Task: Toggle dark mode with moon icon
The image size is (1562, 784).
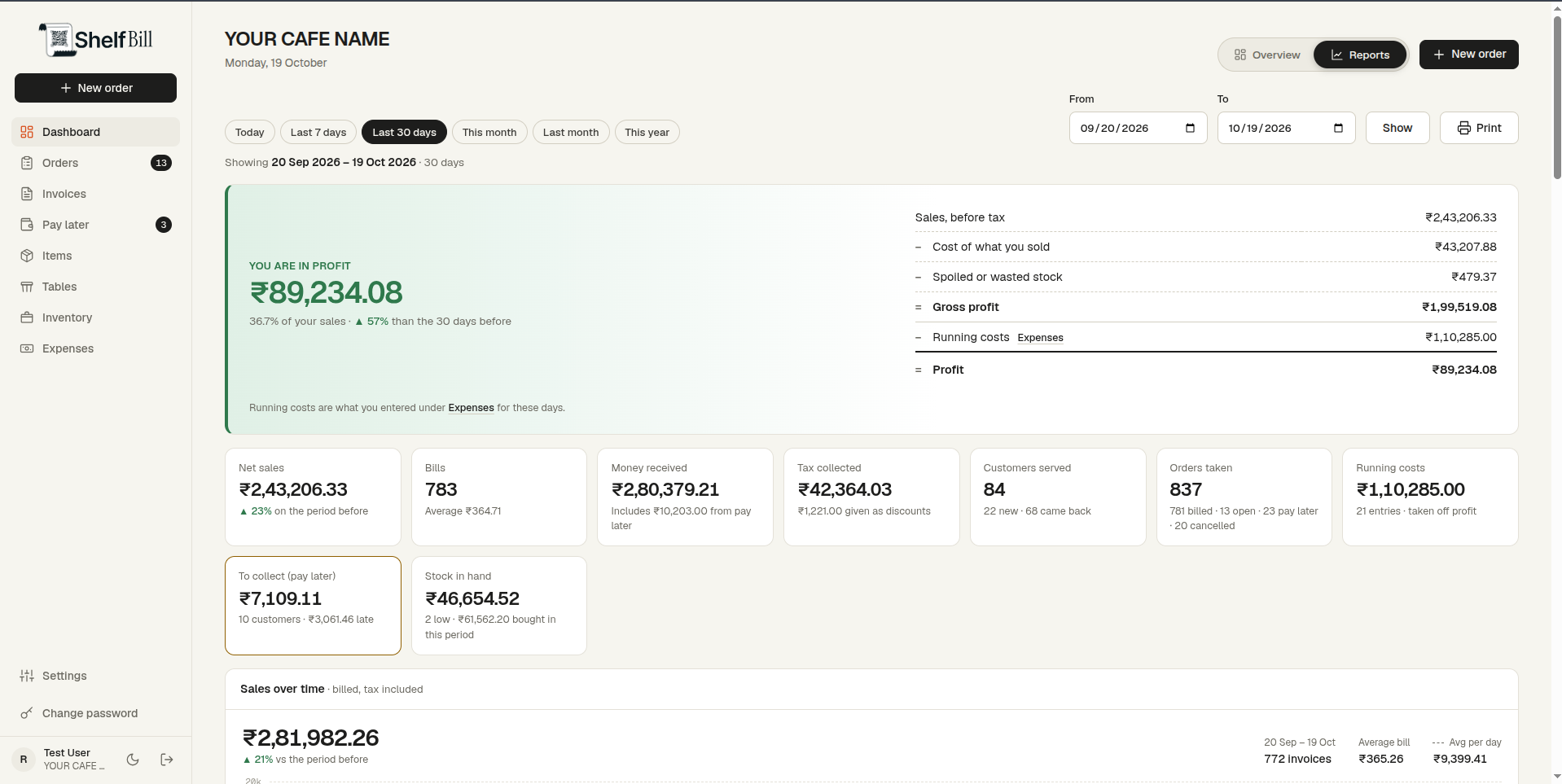Action: (133, 760)
